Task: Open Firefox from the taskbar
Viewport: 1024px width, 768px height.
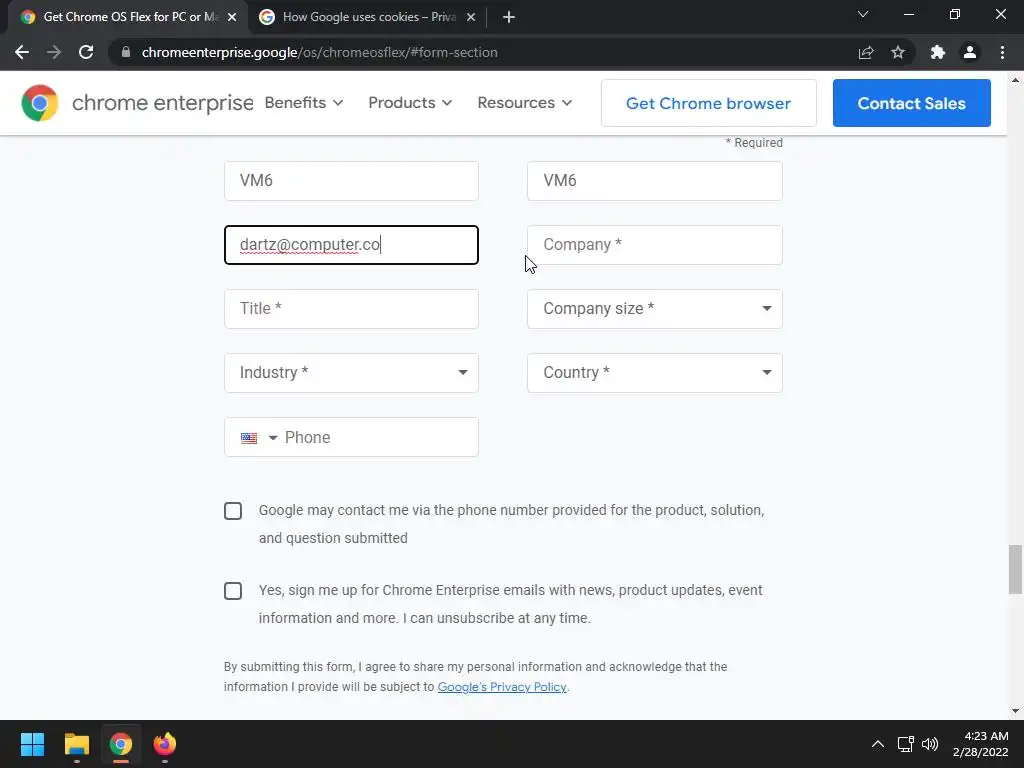Action: (165, 744)
